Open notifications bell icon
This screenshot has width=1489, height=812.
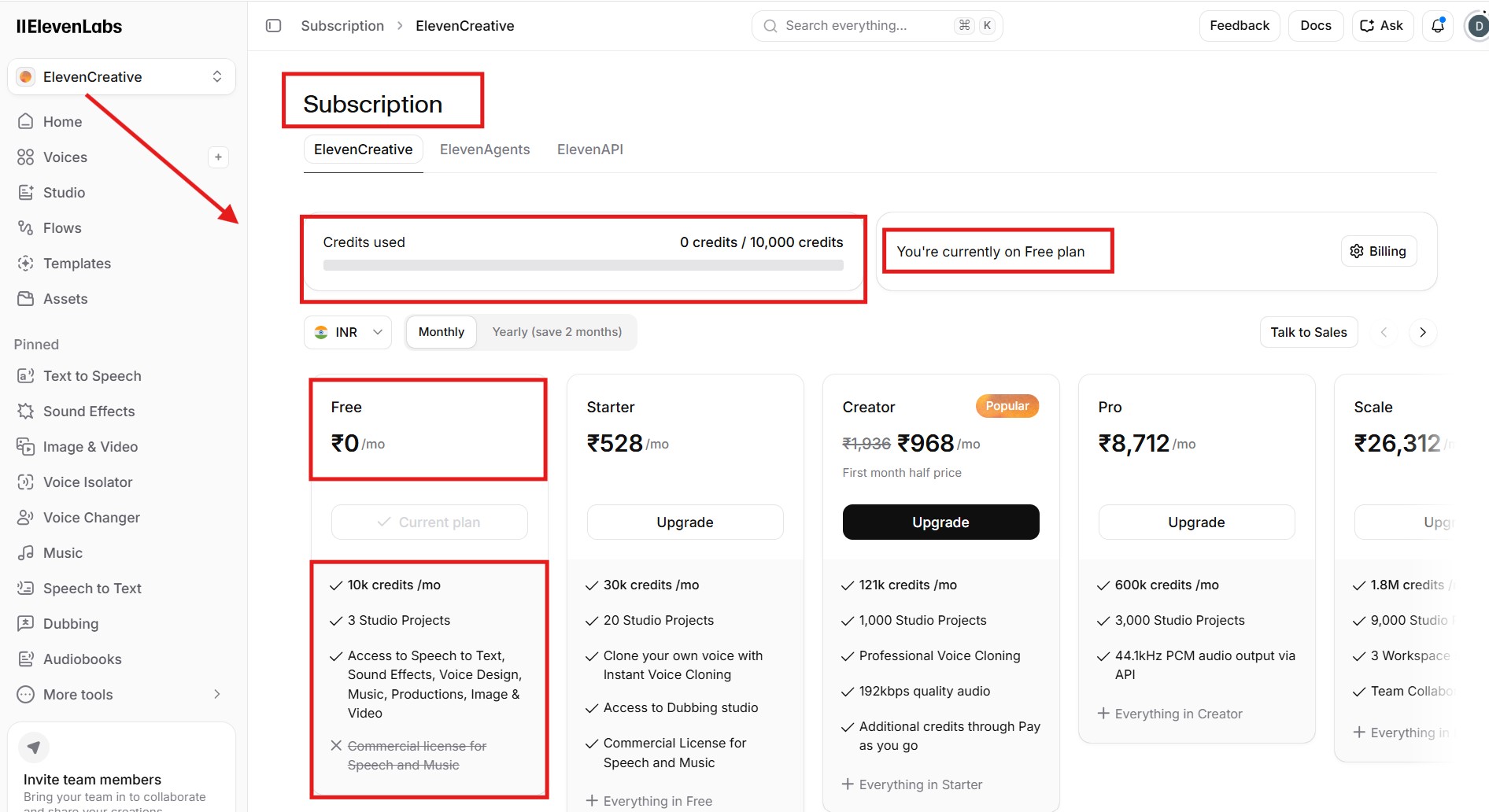[x=1438, y=25]
